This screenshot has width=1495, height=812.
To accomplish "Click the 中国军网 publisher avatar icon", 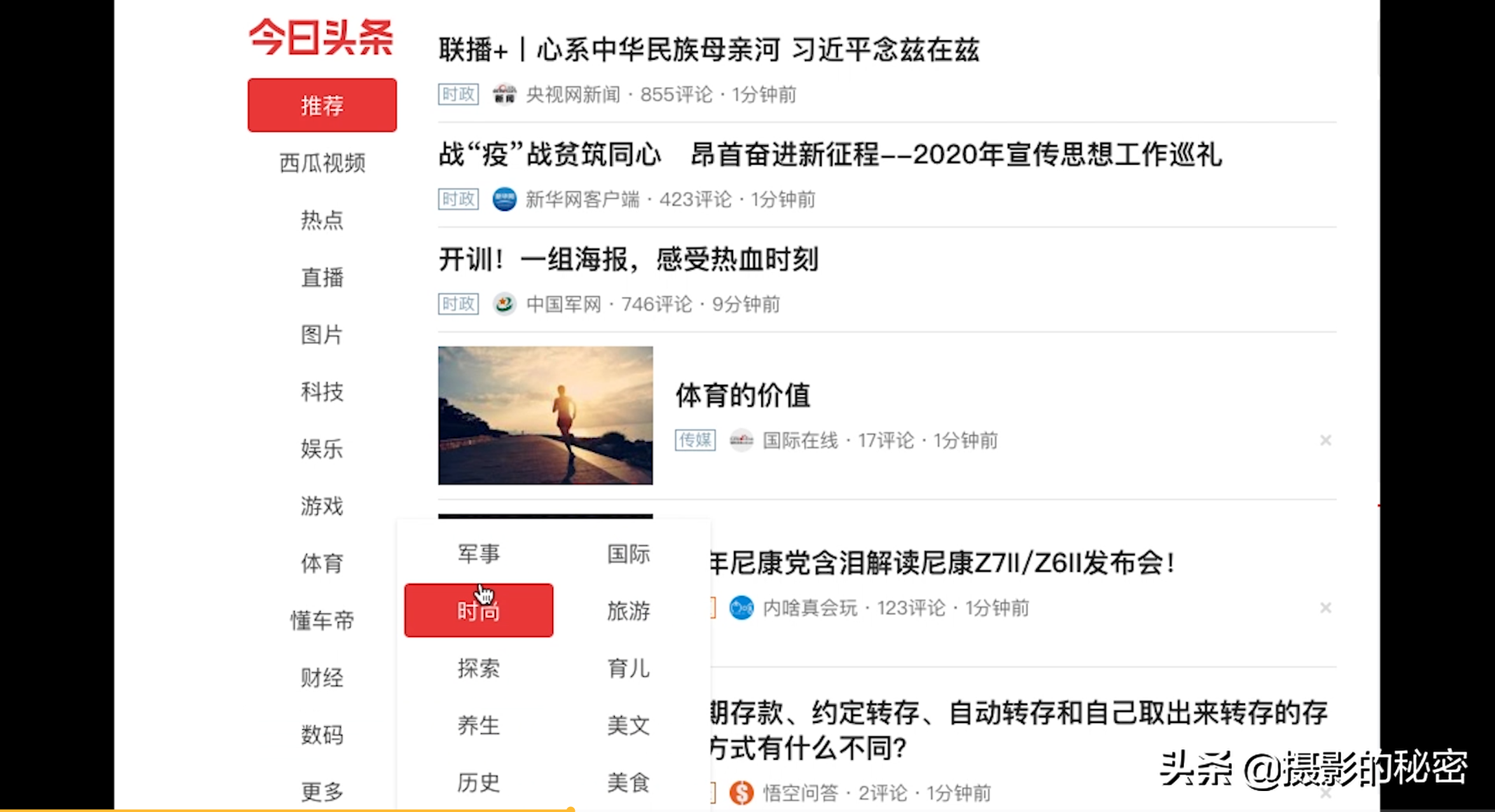I will pos(504,304).
